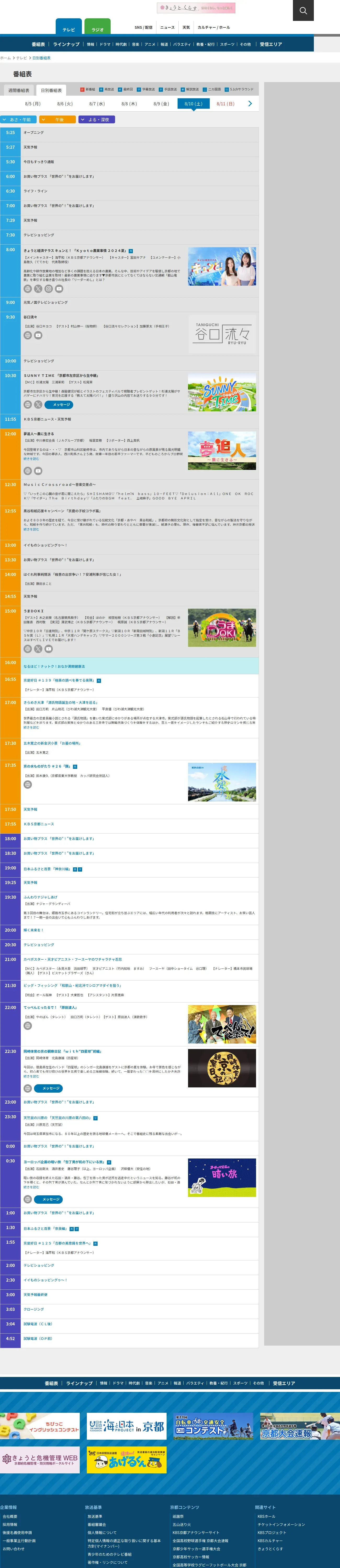This screenshot has height=1568, width=340.
Task: Open website globe icon for 谷口流々
Action: 27,335
